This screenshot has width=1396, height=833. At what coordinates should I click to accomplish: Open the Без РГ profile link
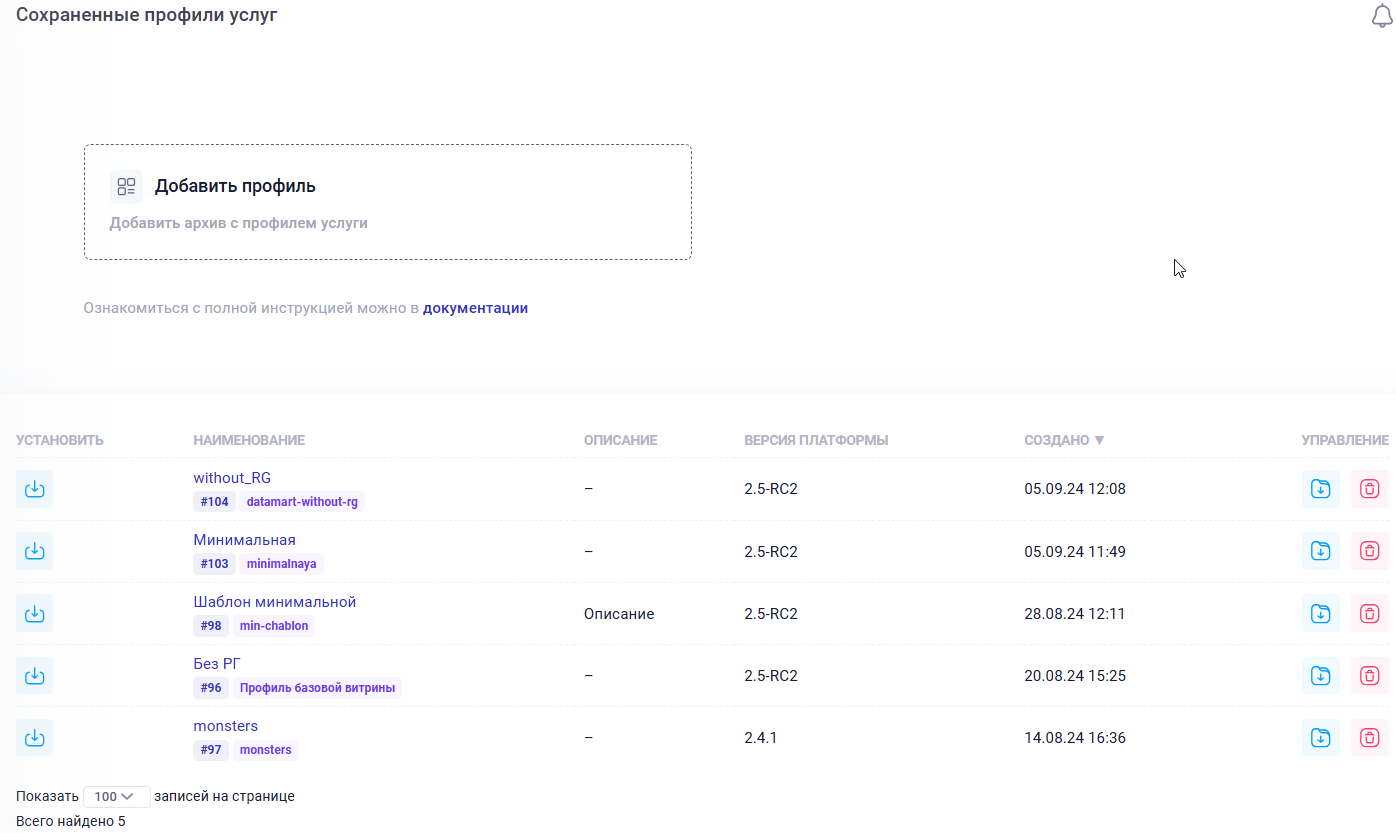click(x=217, y=664)
